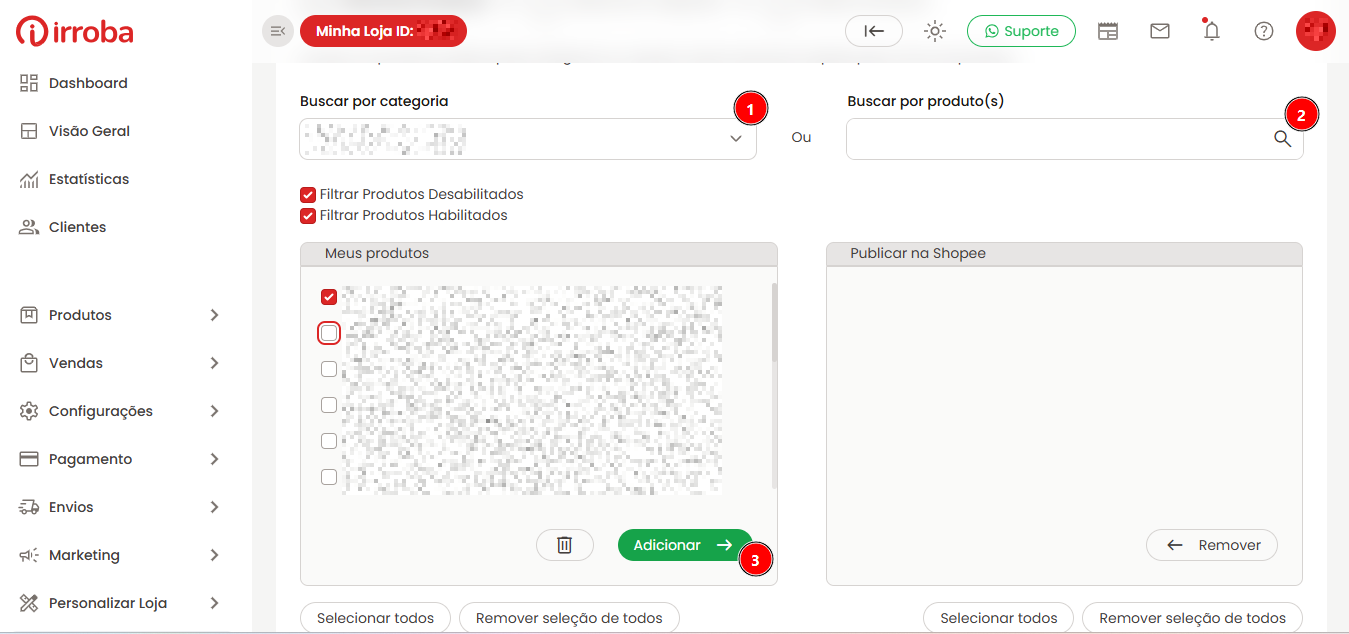Uncheck Filtrar Produtos Desabilitados
The width and height of the screenshot is (1349, 634).
[308, 194]
